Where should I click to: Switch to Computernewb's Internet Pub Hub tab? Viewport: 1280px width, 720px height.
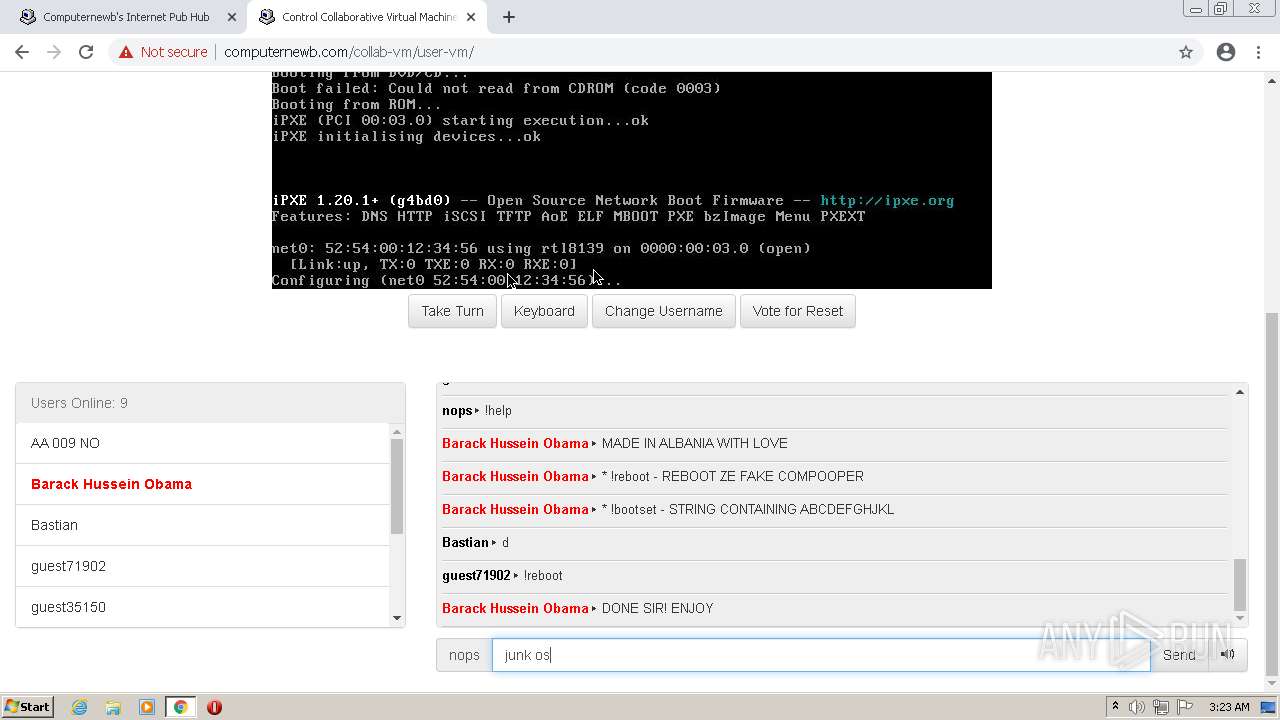126,17
